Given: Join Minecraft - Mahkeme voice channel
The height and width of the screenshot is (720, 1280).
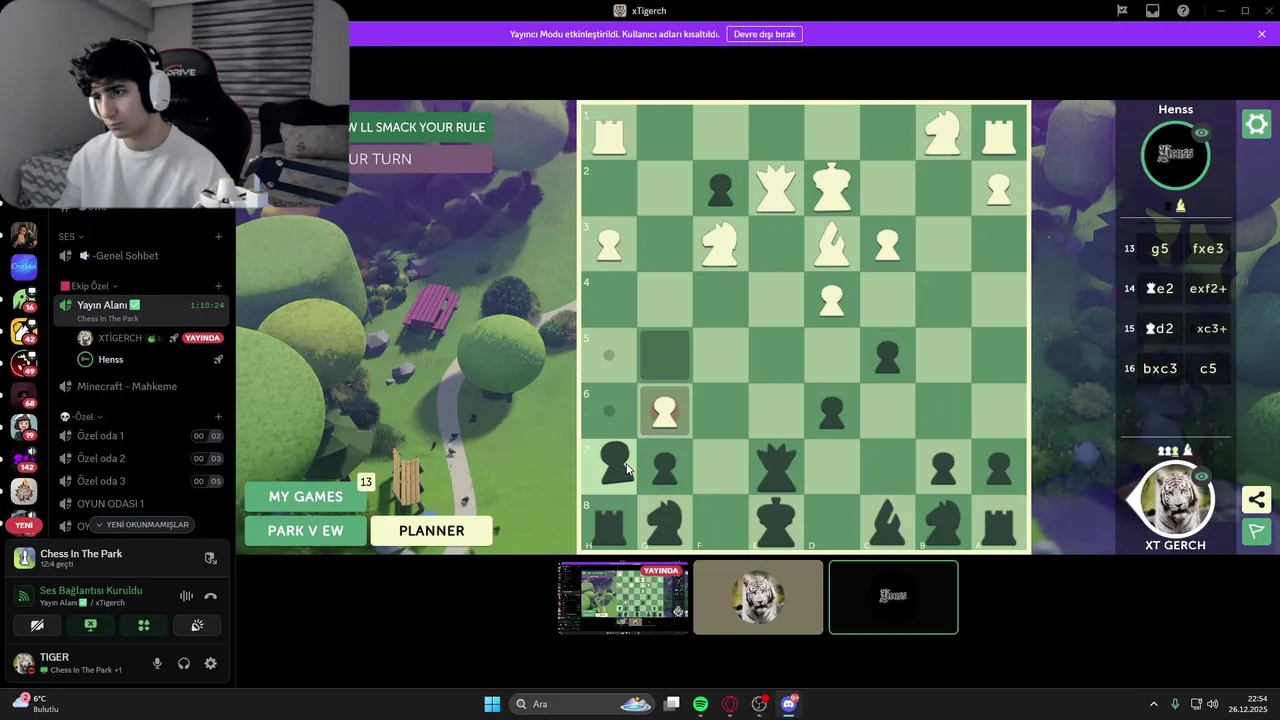Looking at the screenshot, I should (141, 387).
